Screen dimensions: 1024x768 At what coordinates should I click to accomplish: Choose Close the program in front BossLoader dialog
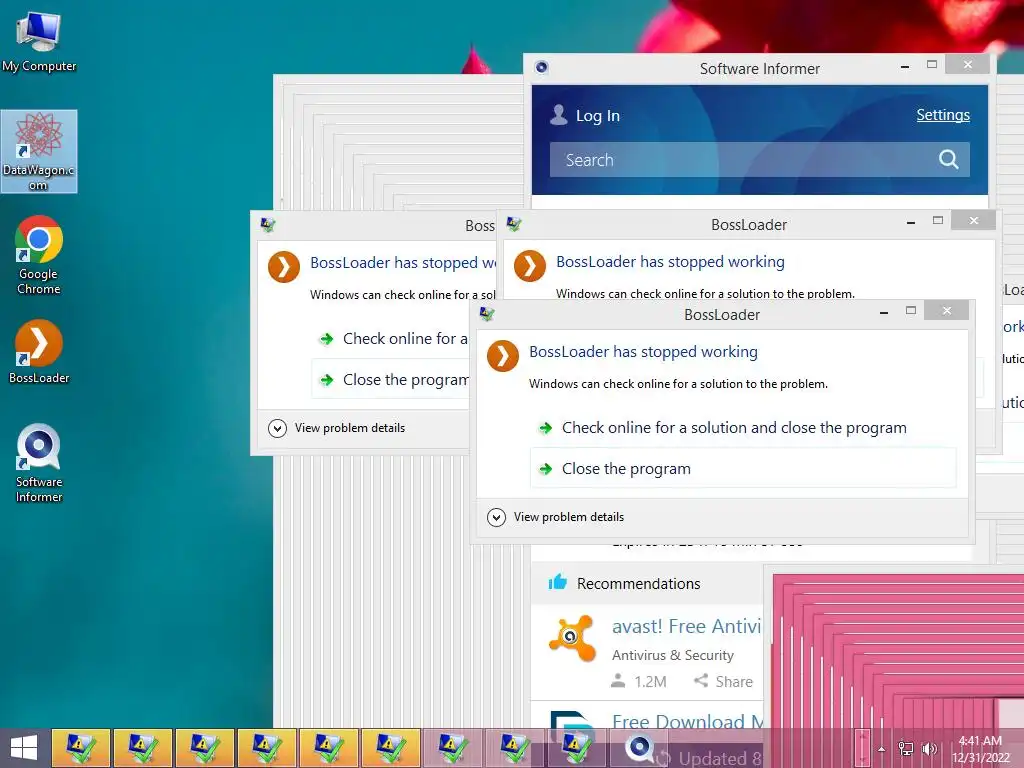pyautogui.click(x=743, y=468)
